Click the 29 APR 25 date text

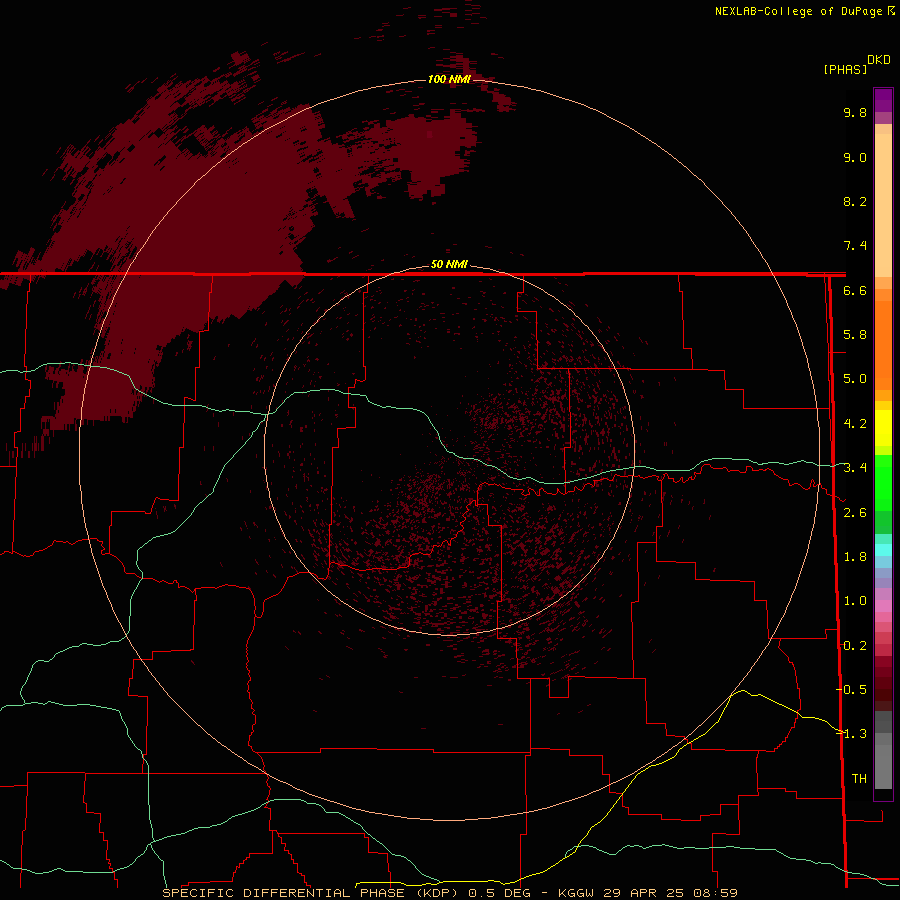click(644, 893)
